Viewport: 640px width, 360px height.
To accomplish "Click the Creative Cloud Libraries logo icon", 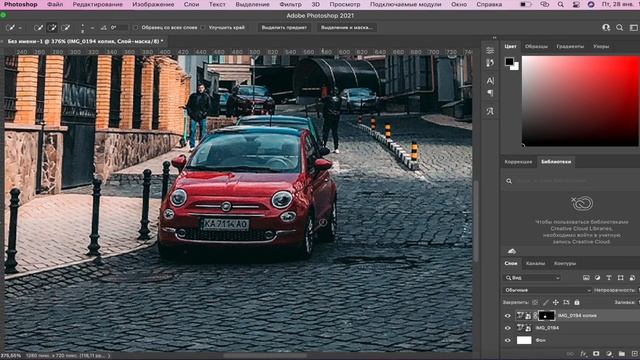I will pos(581,203).
